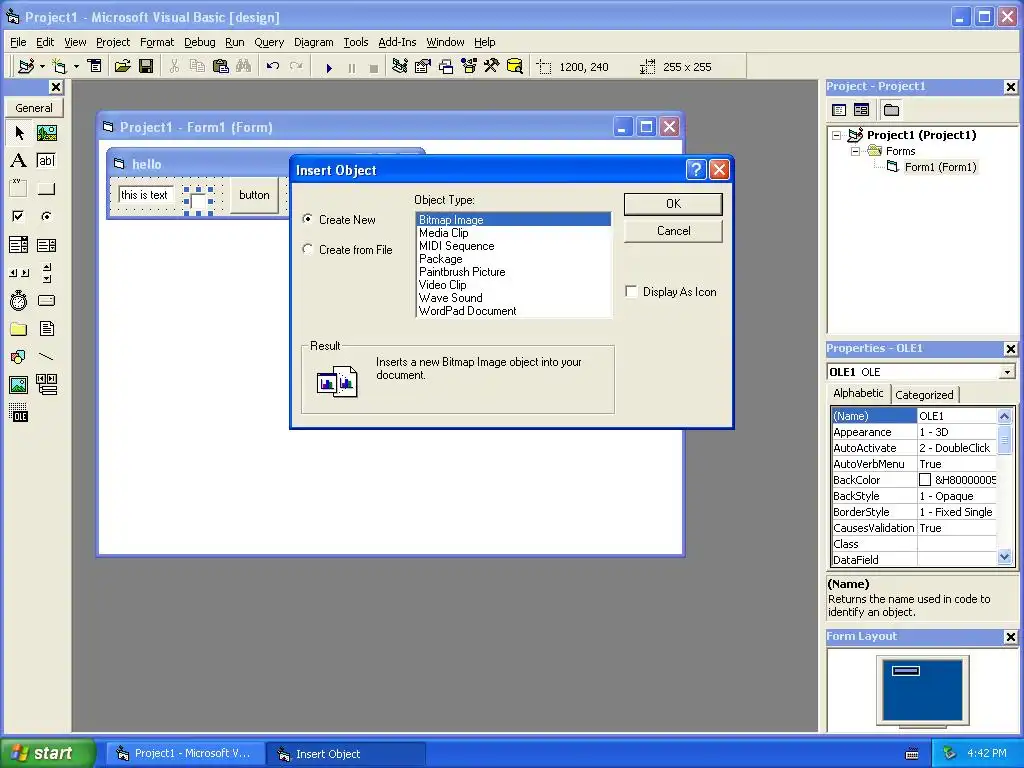The height and width of the screenshot is (768, 1024).
Task: Select the PictureBox tool in the toolbox
Action: click(46, 133)
